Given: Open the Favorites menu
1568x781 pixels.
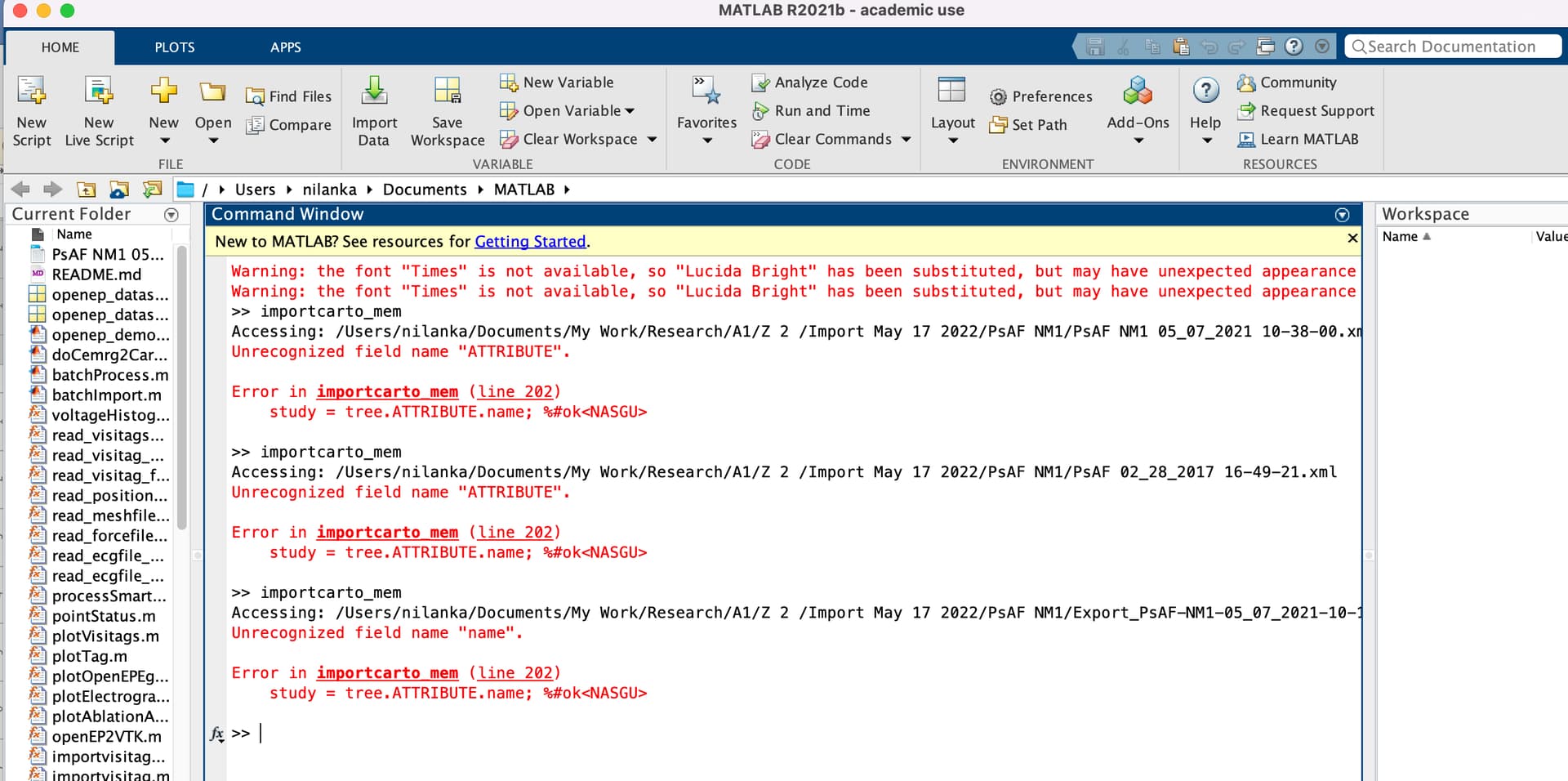Looking at the screenshot, I should point(706,111).
